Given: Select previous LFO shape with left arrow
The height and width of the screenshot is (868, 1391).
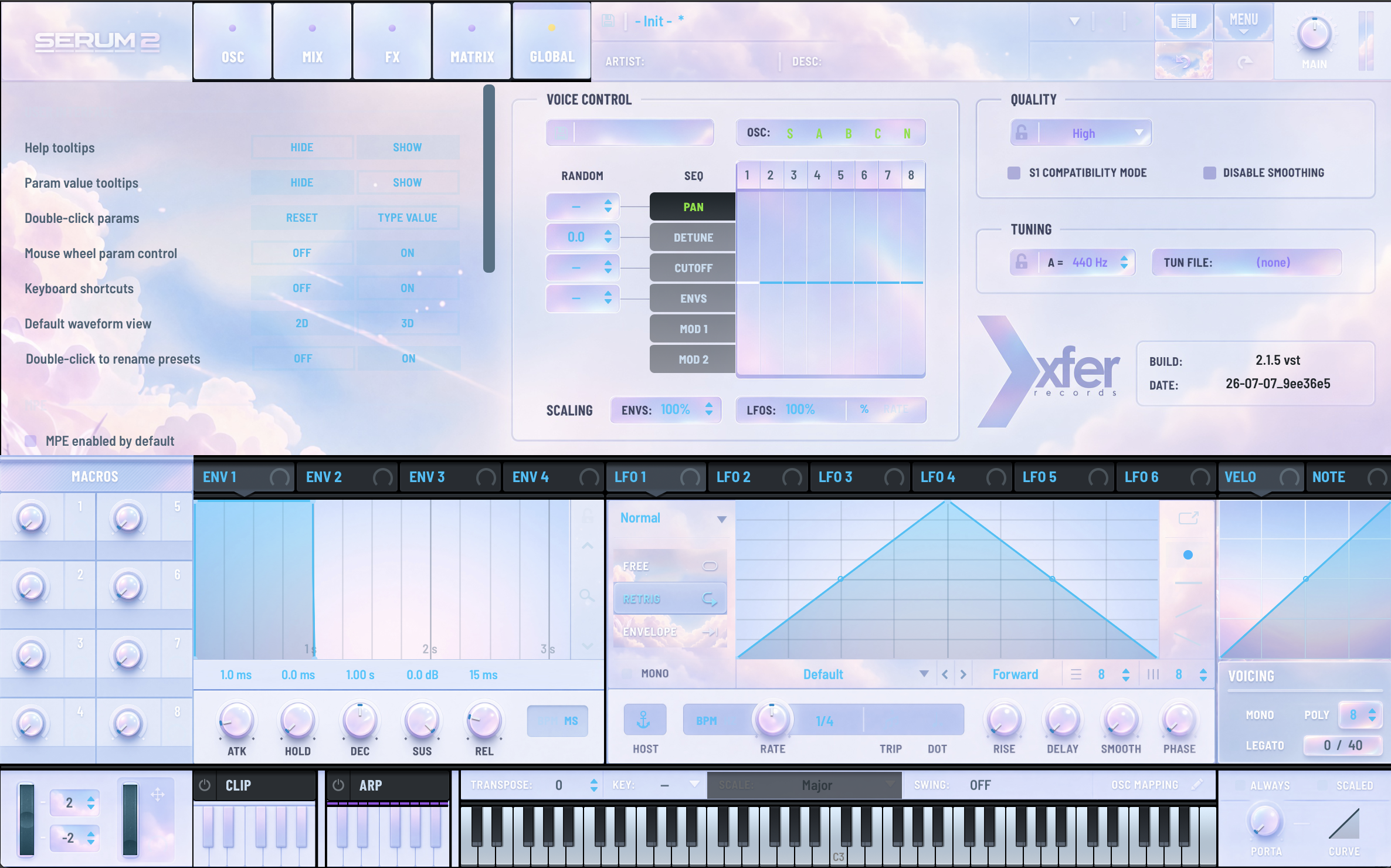Looking at the screenshot, I should [945, 674].
